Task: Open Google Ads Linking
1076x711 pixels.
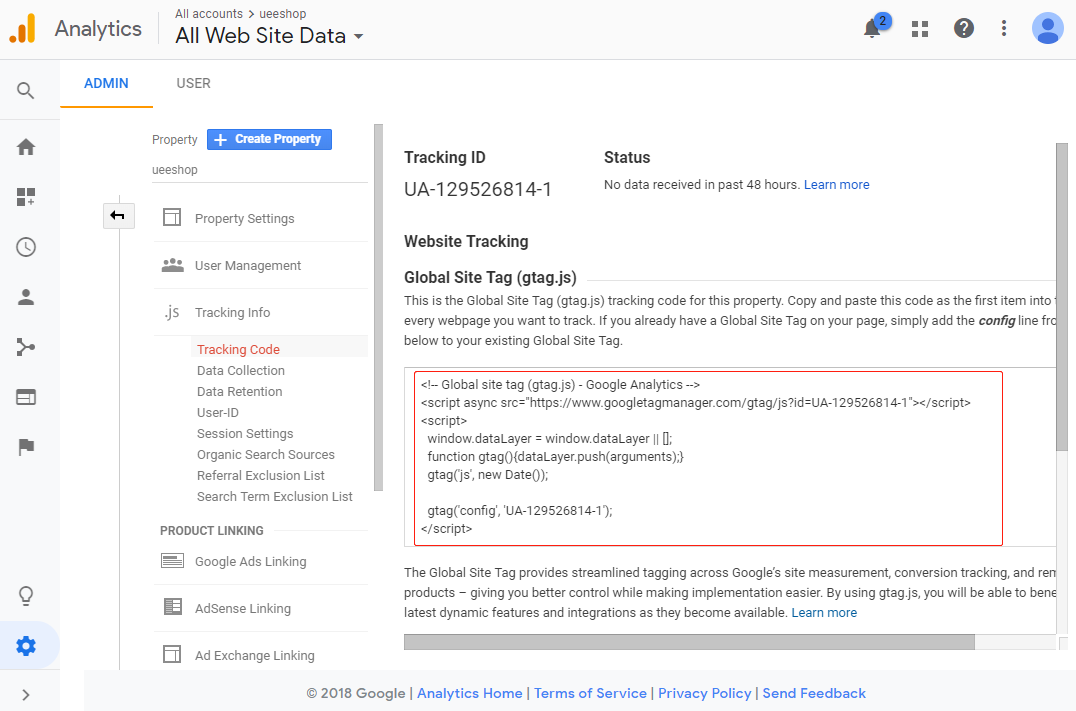Action: (250, 561)
